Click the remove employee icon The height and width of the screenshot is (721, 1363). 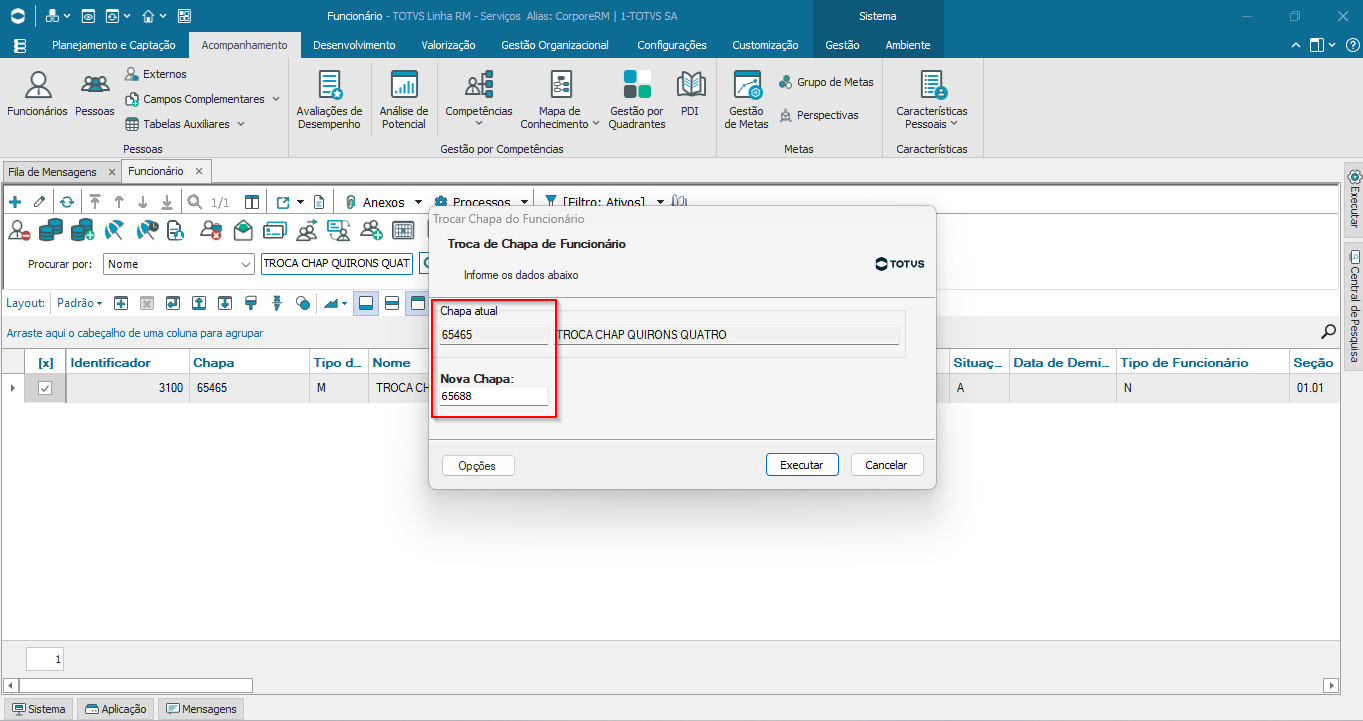[19, 231]
